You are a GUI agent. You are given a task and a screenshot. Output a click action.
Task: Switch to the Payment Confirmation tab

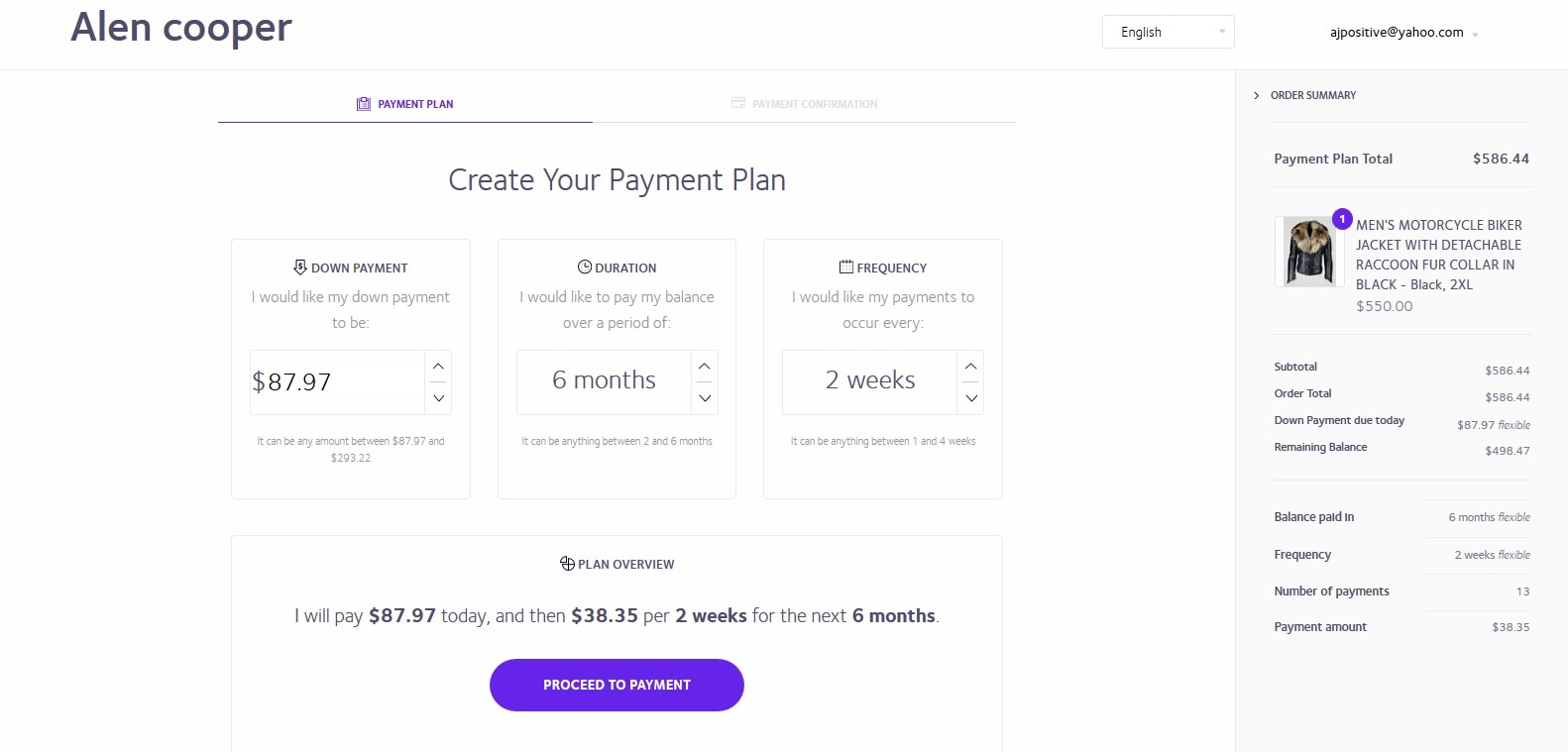click(815, 104)
